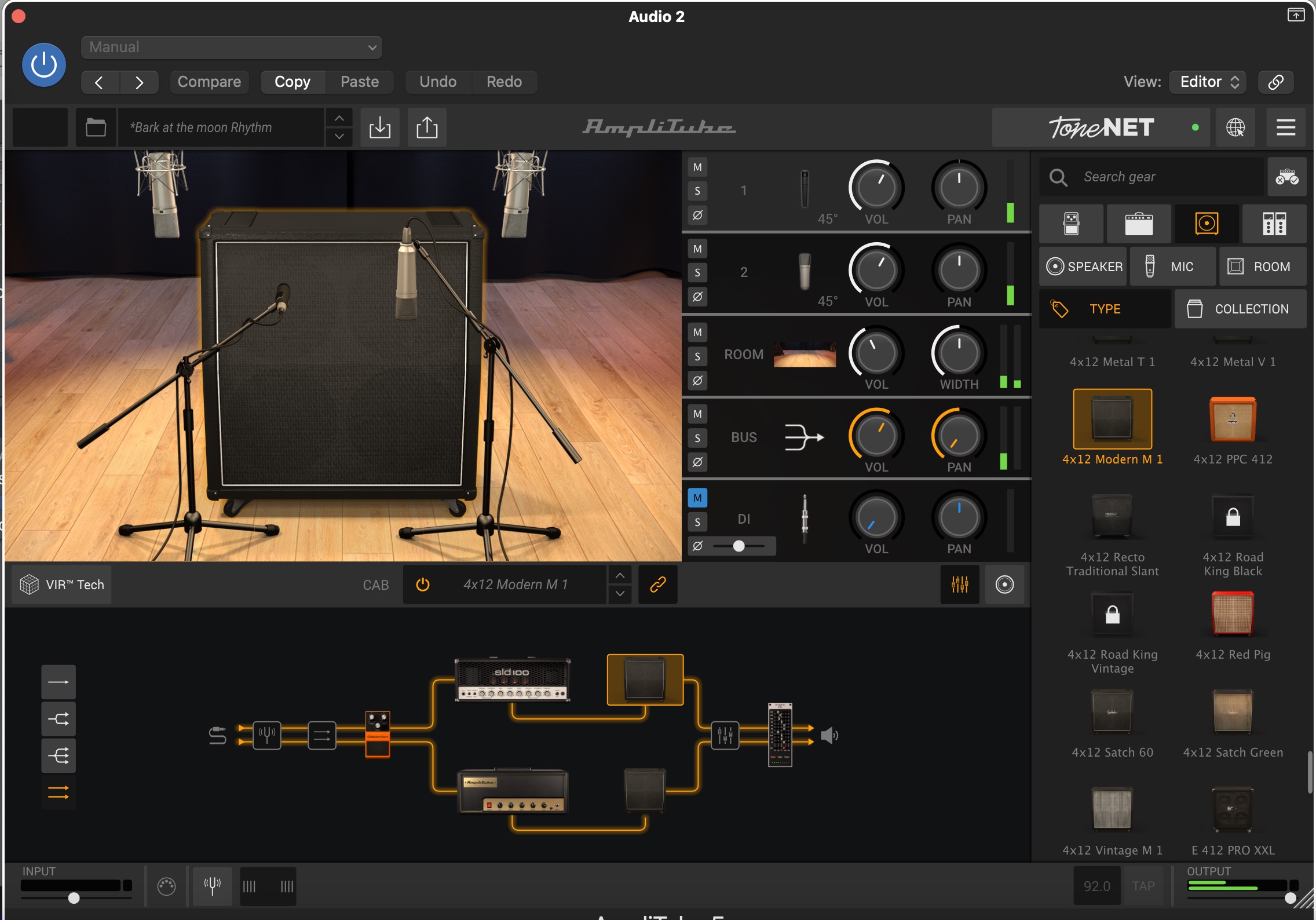The image size is (1316, 920).
Task: Select the 4x12 PPC 412 cabinet
Action: 1233,419
